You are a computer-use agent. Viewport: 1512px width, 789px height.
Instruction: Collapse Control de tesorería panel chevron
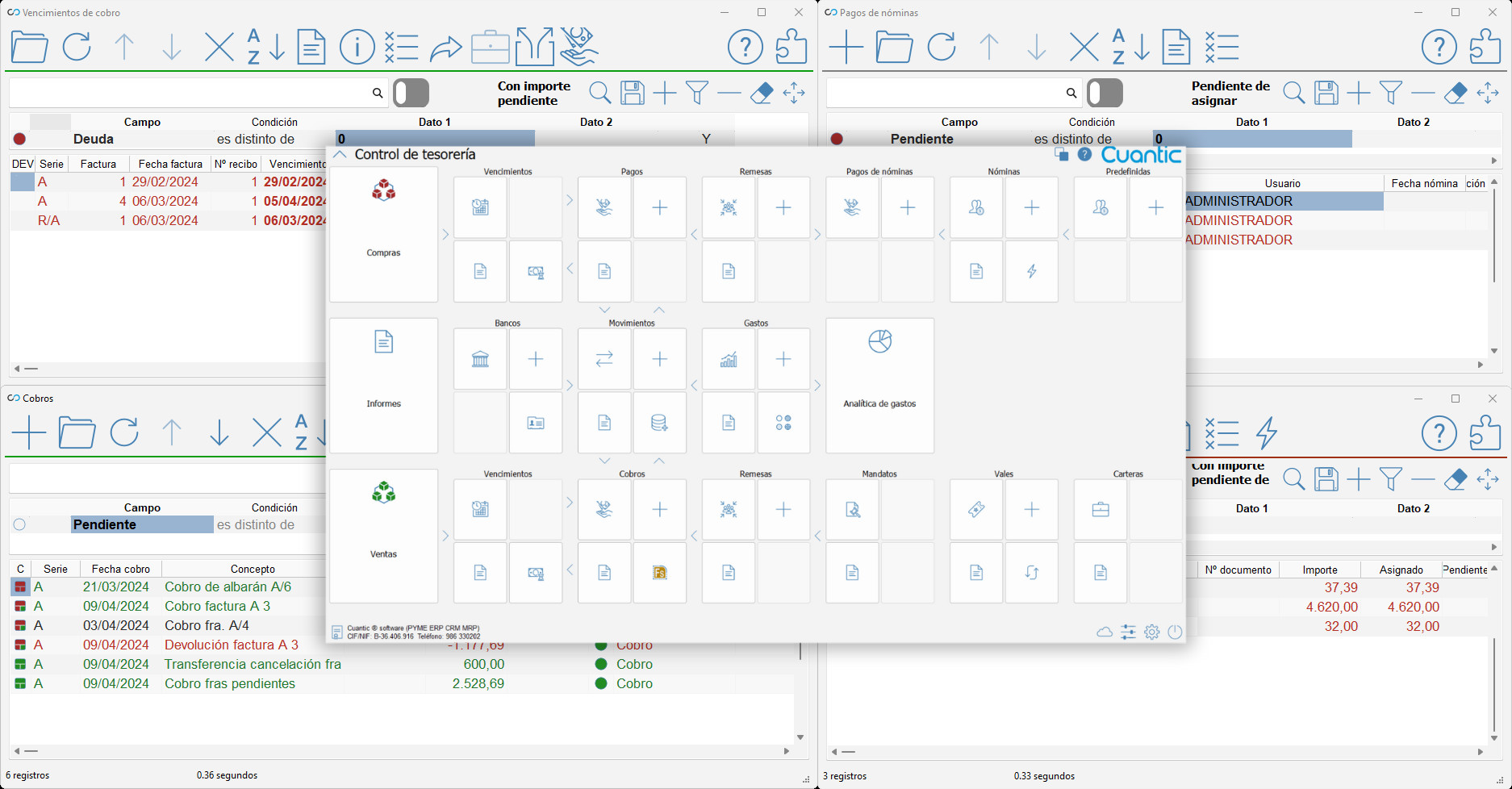tap(340, 154)
